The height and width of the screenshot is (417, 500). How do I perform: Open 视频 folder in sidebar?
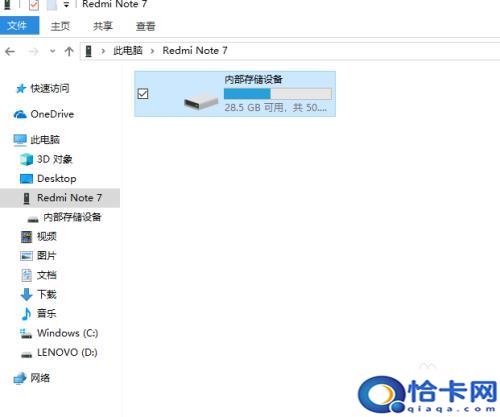(x=47, y=236)
